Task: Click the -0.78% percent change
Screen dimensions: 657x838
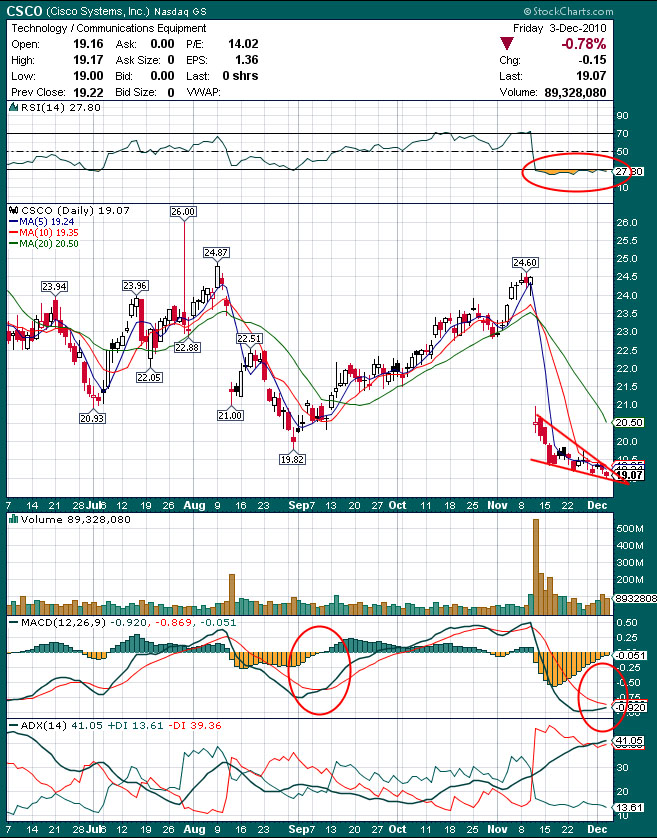Action: point(584,44)
